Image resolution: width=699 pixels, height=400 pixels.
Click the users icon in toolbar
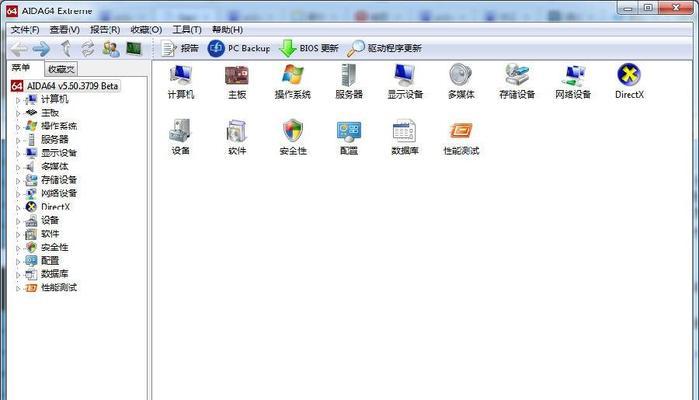tap(111, 49)
